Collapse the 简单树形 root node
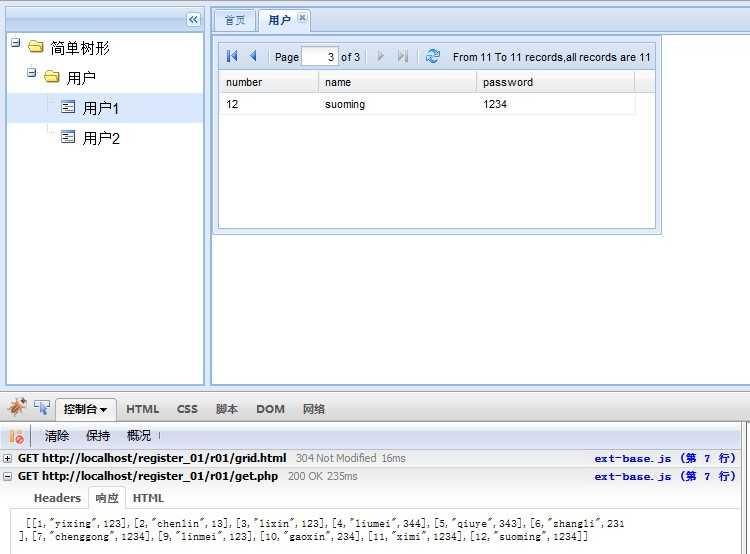This screenshot has width=750, height=554. 16,43
